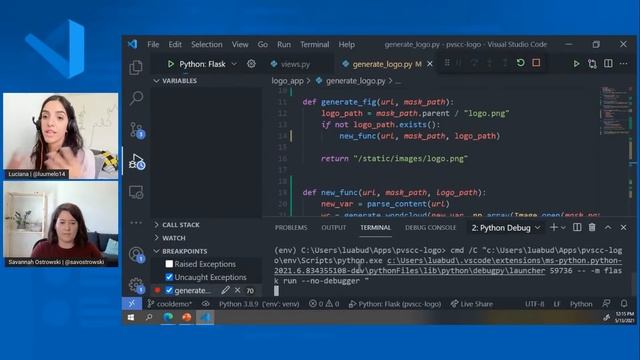Screen dimensions: 640x360
Task: Open the Run and Debug view
Action: pyautogui.click(x=137, y=162)
